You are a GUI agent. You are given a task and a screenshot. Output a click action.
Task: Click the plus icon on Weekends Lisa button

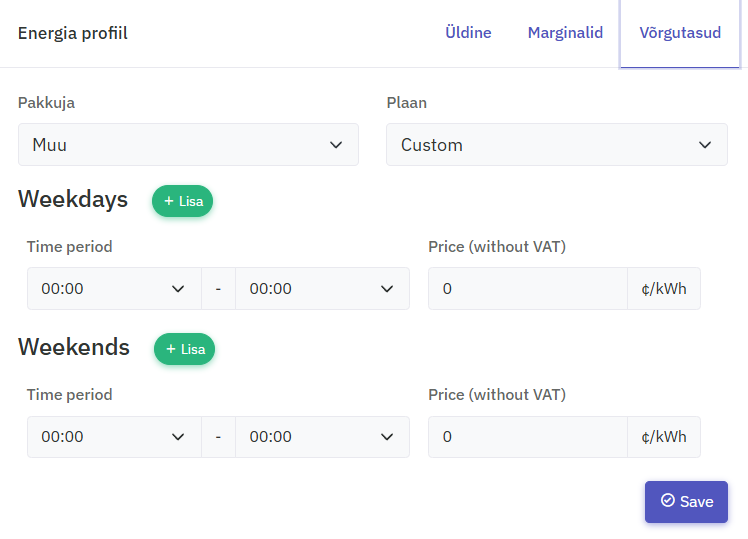tap(171, 349)
